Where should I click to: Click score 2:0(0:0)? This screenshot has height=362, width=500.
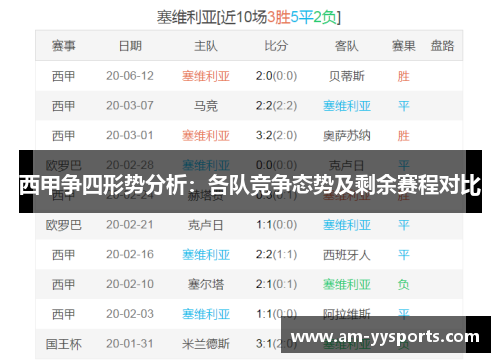coord(276,76)
